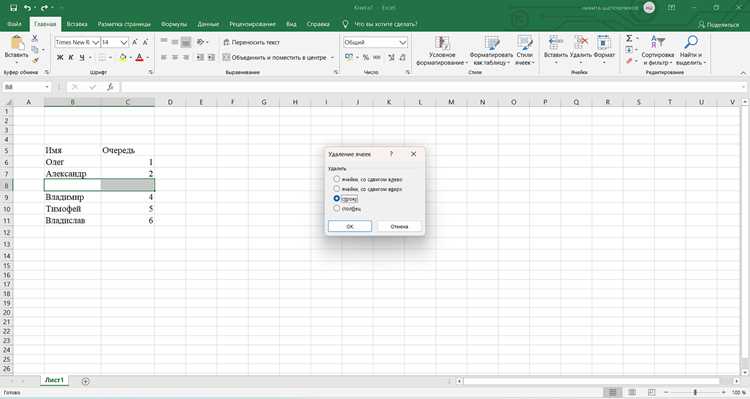Screen dimensions: 750x399
Task: Apply italic with the К button
Action: [x=71, y=57]
